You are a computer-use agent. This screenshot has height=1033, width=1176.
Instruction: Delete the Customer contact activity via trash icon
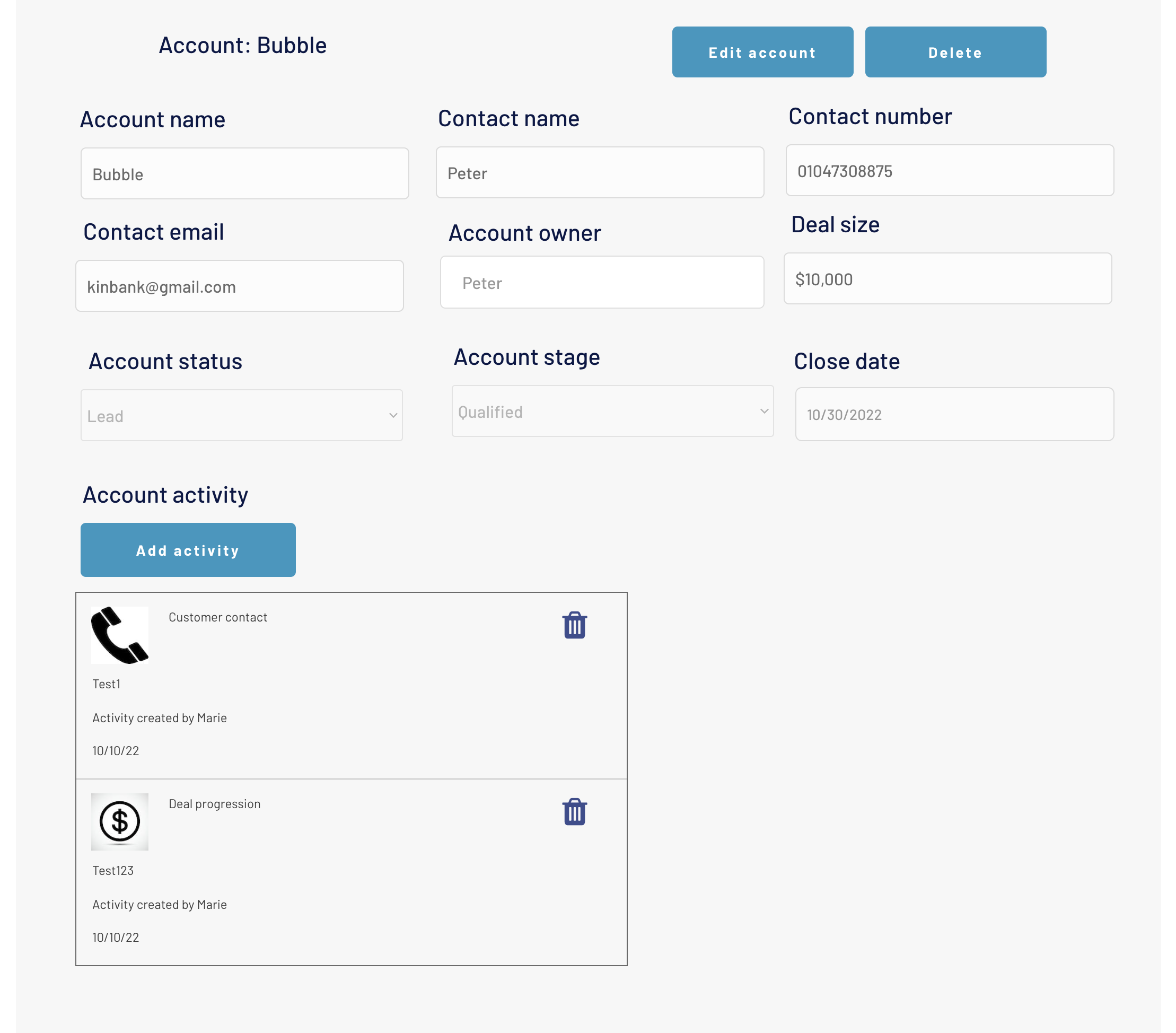574,625
